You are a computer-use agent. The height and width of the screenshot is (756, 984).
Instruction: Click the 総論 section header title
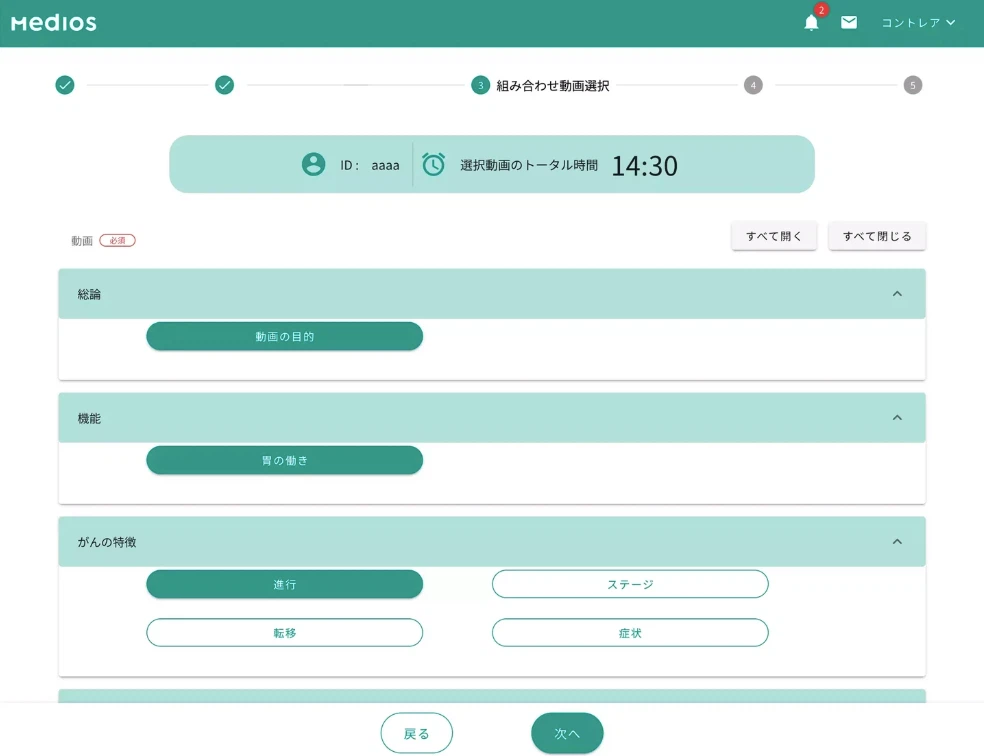[x=89, y=294]
